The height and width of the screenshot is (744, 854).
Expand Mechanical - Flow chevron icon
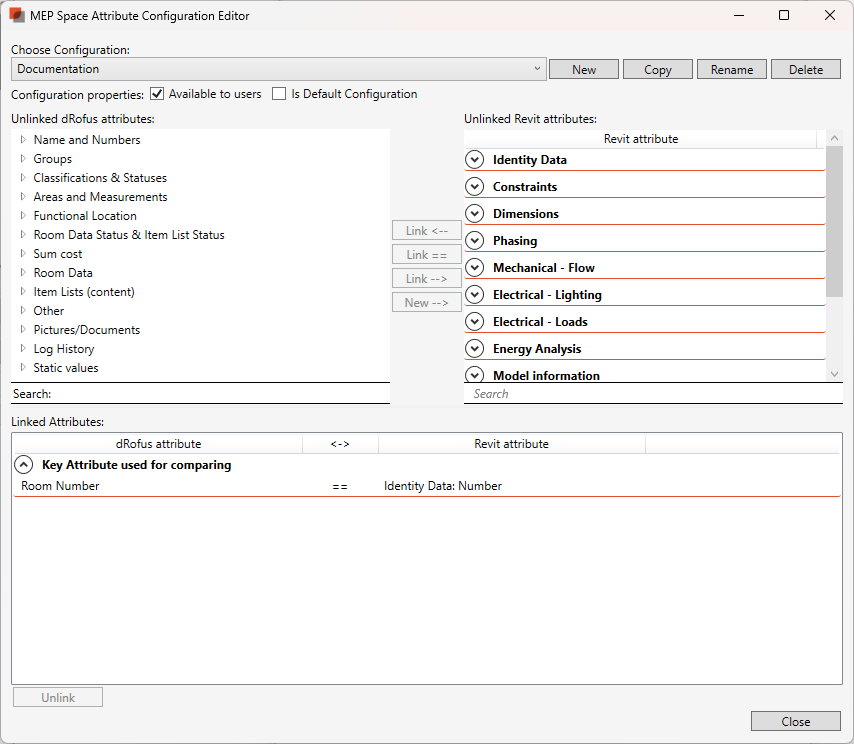pos(475,268)
